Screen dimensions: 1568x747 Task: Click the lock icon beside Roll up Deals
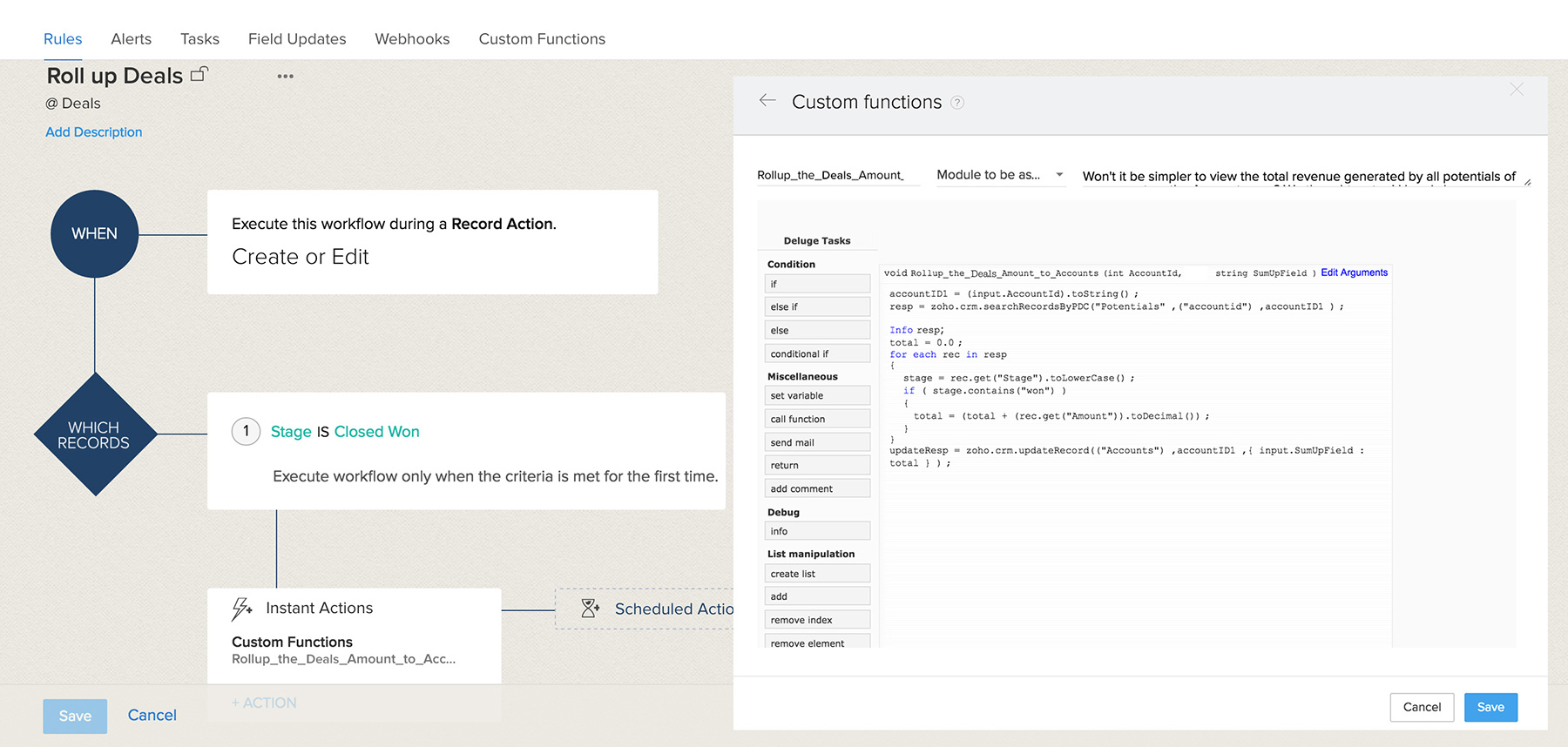coord(199,75)
